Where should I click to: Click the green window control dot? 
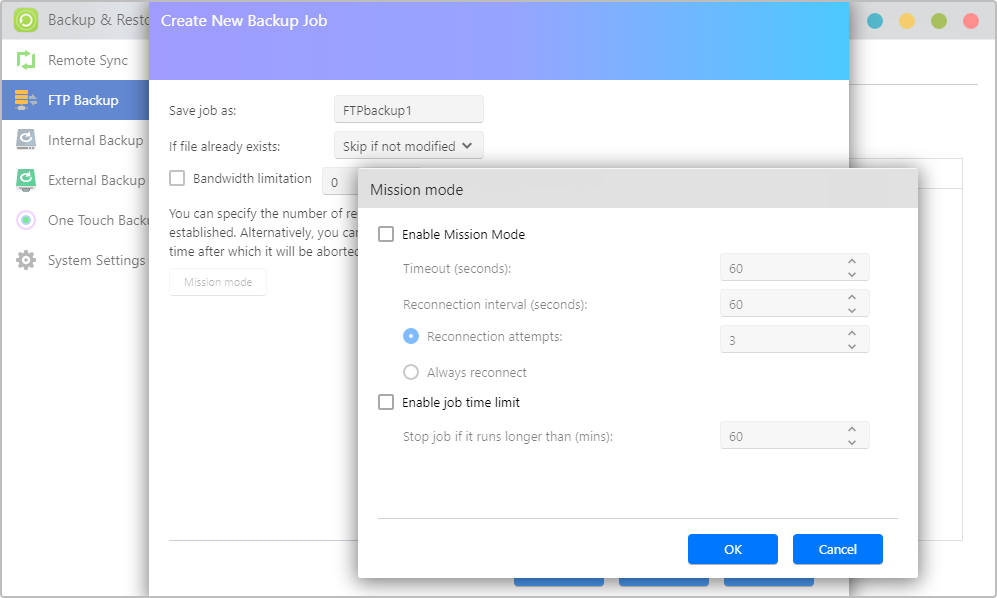click(939, 21)
